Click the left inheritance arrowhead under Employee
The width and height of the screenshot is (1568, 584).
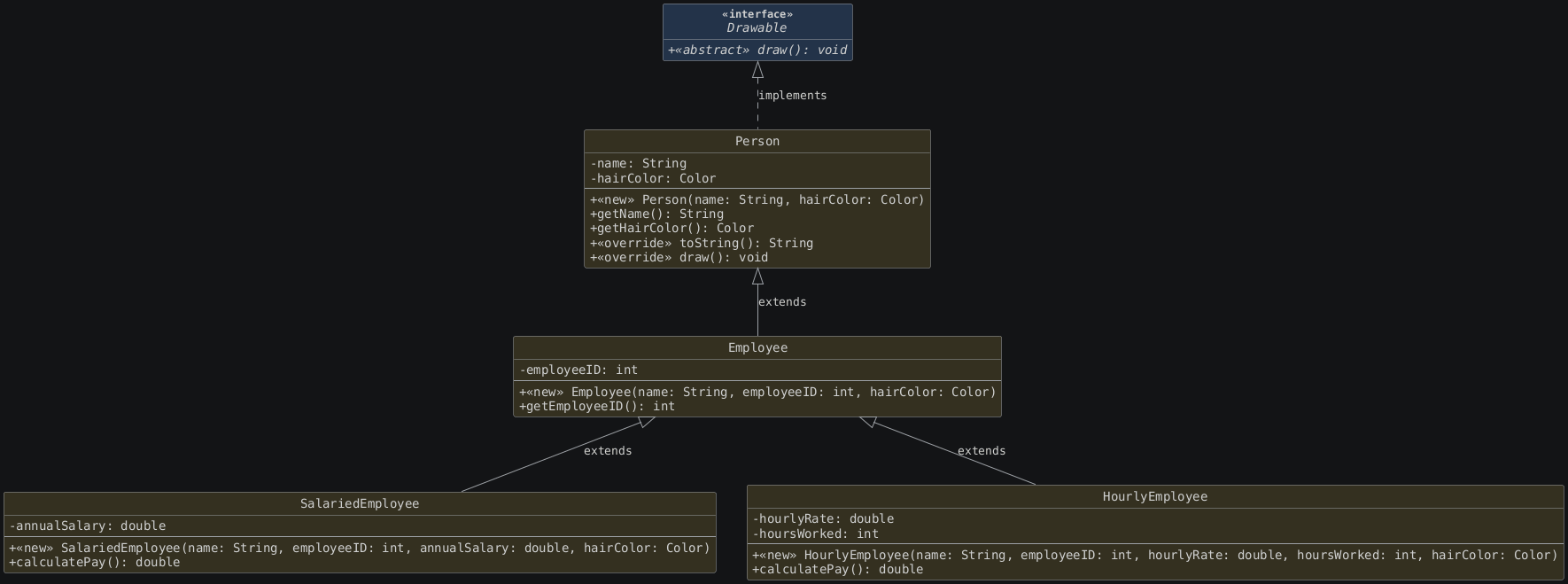pyautogui.click(x=648, y=422)
